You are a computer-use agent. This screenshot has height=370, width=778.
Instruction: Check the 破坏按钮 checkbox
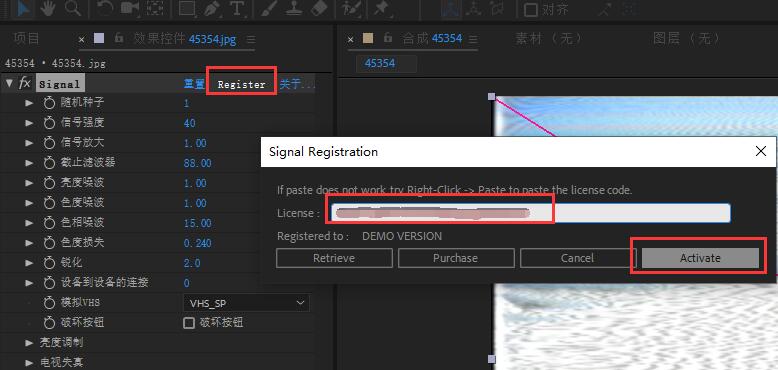[x=189, y=323]
